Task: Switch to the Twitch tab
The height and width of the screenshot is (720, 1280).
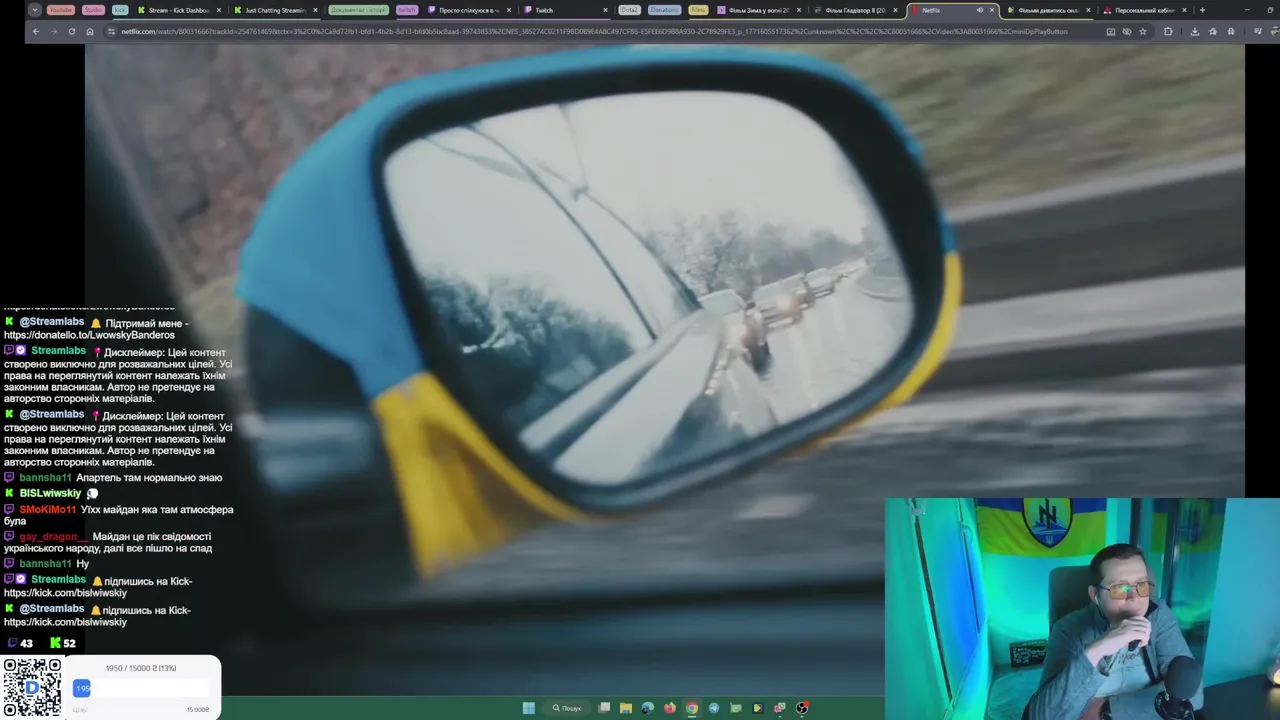Action: pyautogui.click(x=565, y=10)
